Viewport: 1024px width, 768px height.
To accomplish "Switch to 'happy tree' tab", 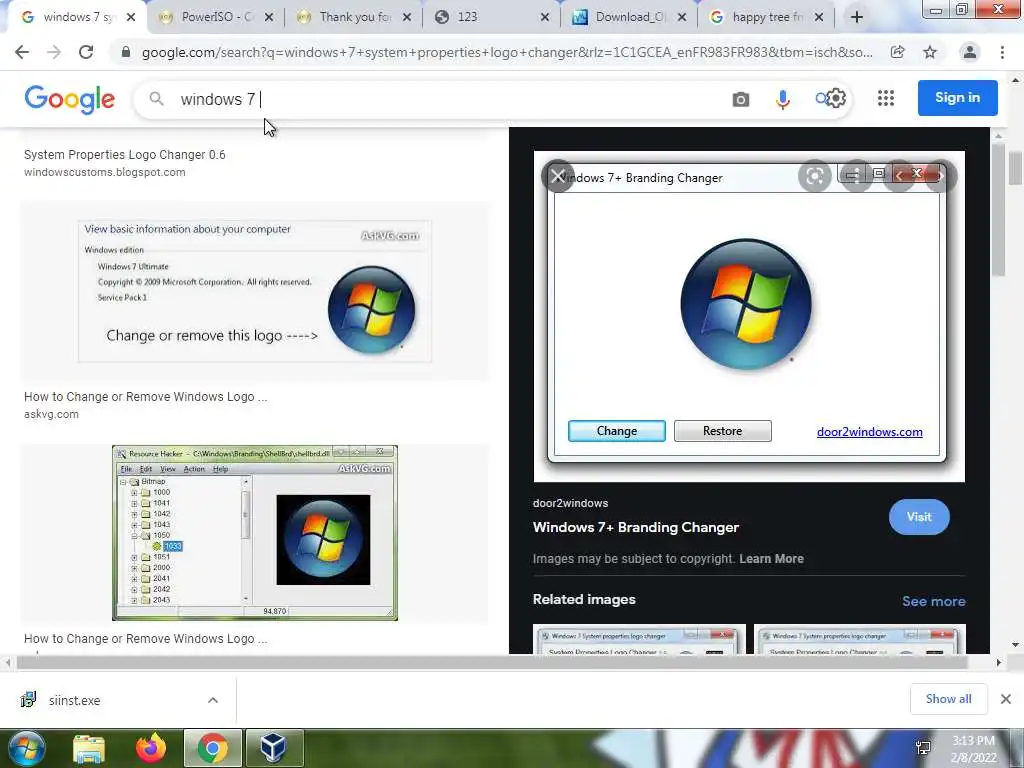I will point(767,18).
